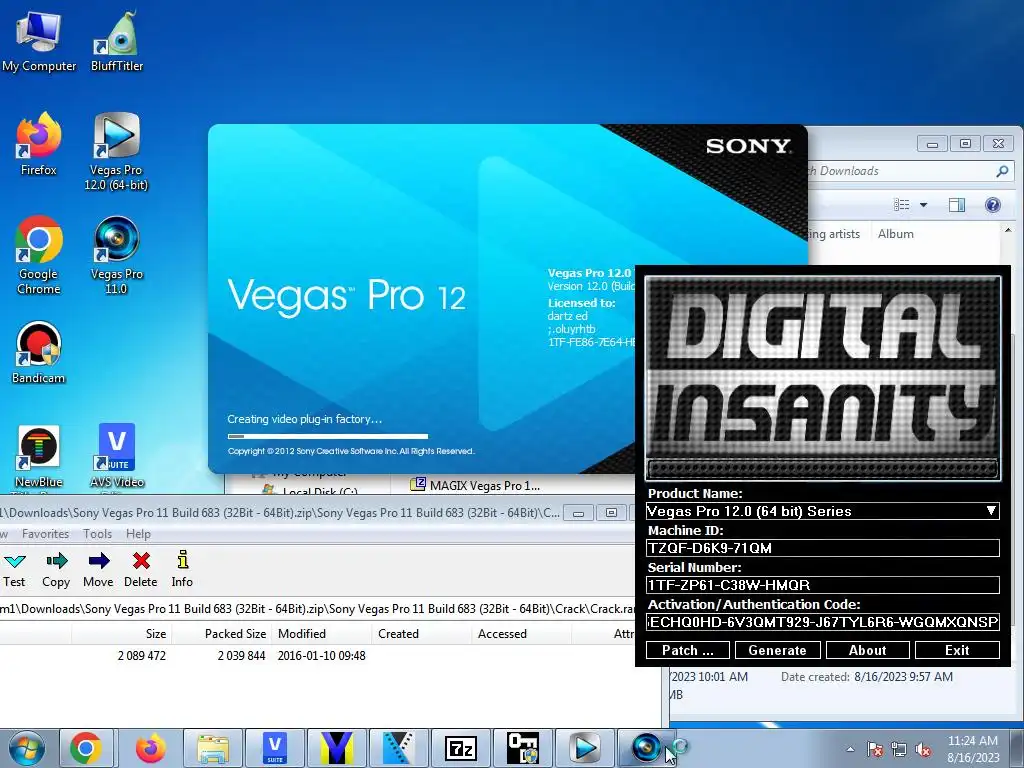
Task: Expand the Product Name dropdown
Action: tap(991, 511)
